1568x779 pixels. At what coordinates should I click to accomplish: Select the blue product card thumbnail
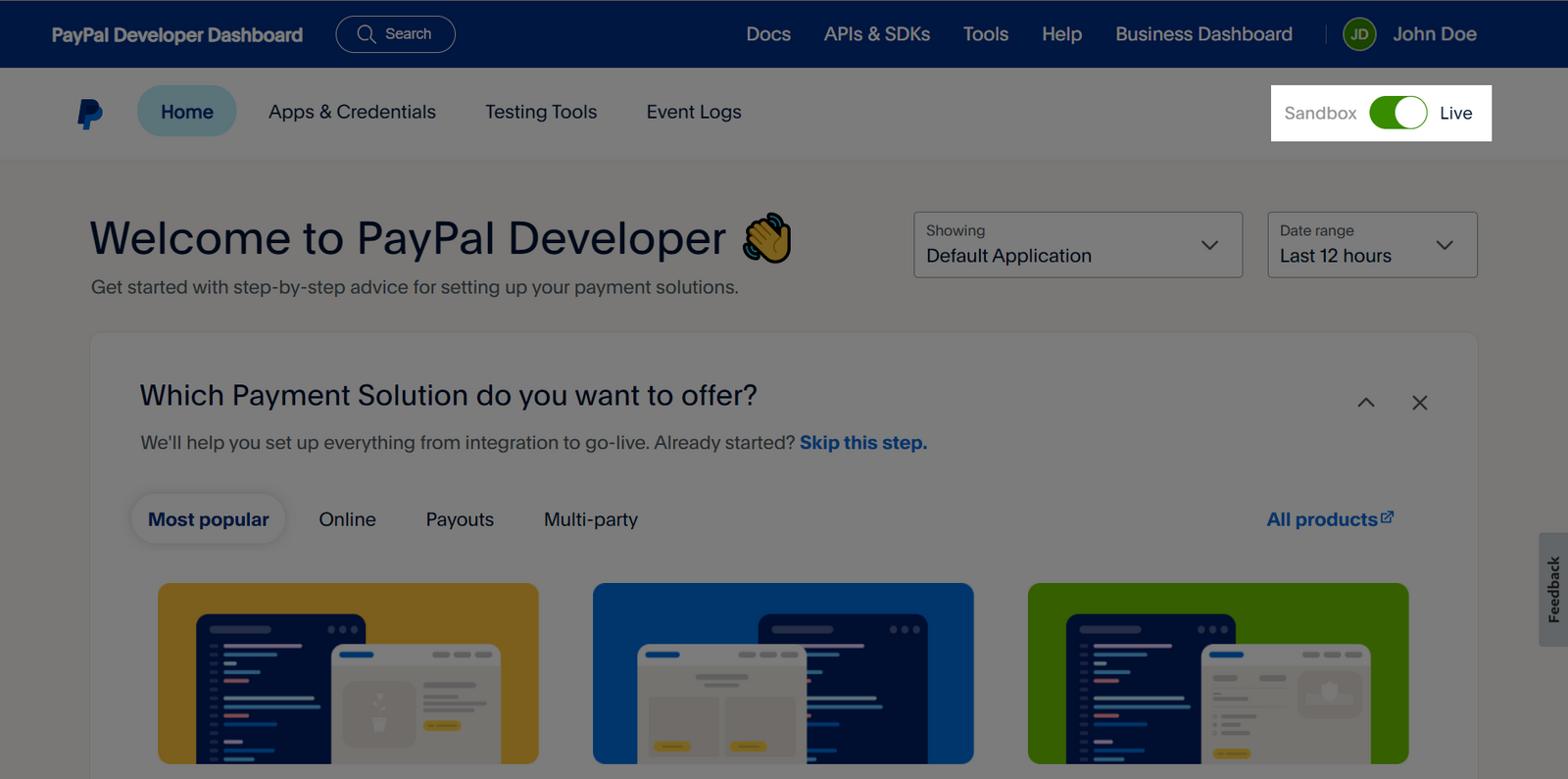coord(783,673)
